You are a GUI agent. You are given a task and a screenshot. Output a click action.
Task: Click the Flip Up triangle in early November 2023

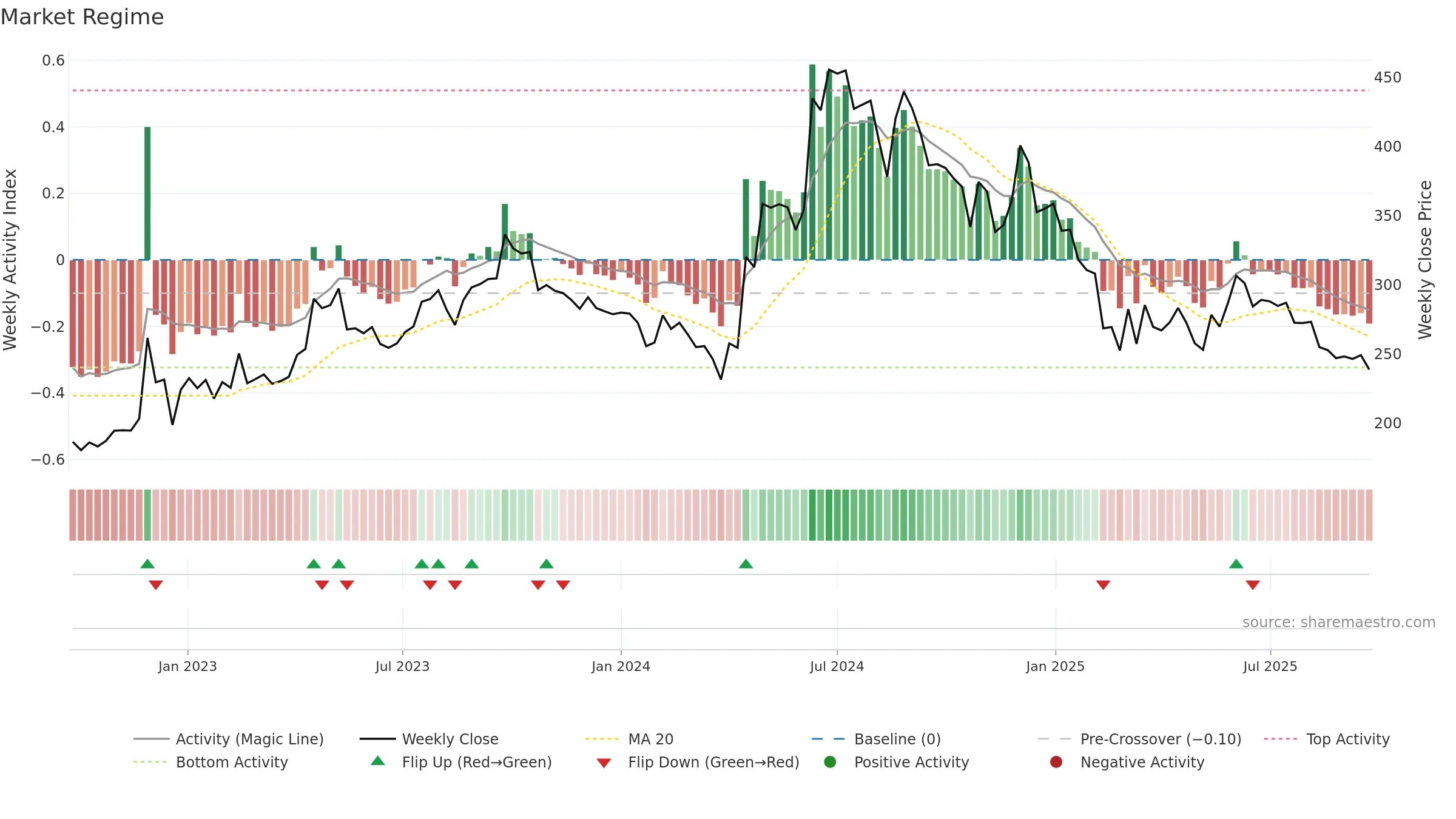click(546, 564)
